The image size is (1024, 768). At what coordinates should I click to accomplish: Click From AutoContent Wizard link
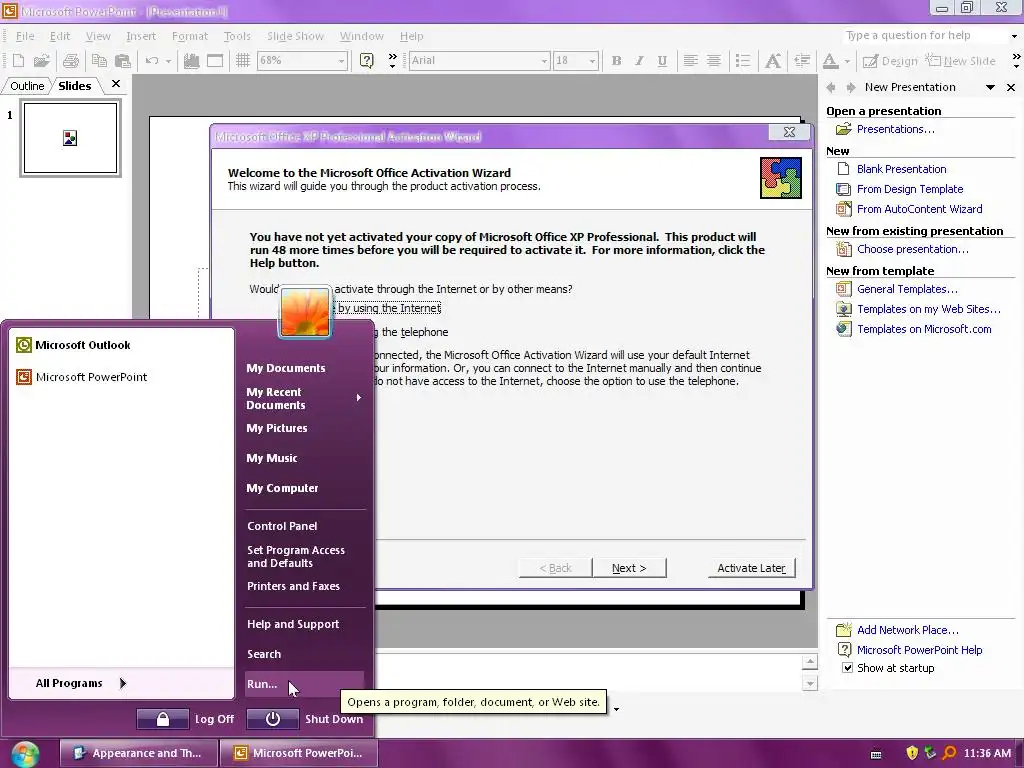click(920, 209)
